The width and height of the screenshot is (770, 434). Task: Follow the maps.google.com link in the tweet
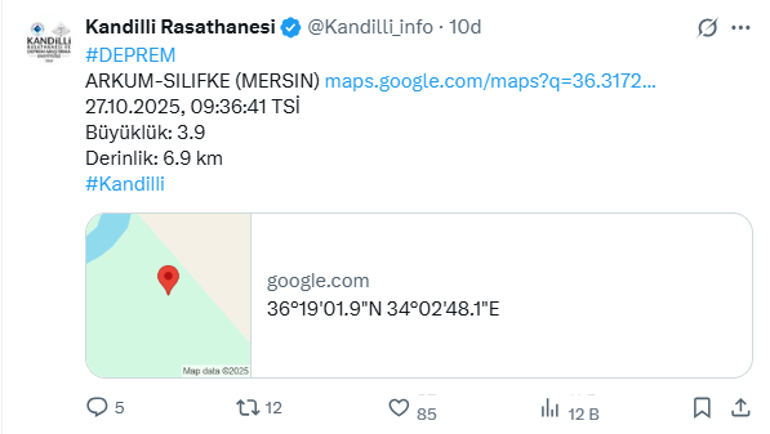pyautogui.click(x=491, y=80)
